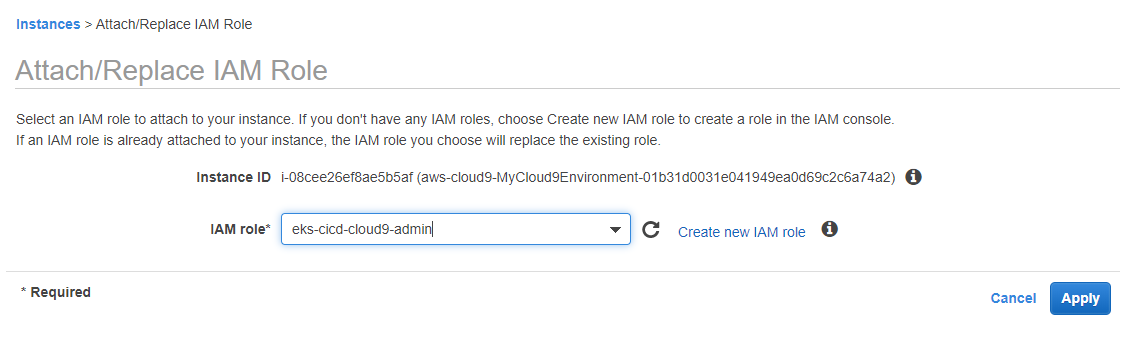Click the info icon beside the Instance ID
This screenshot has width=1126, height=362.
[x=913, y=177]
